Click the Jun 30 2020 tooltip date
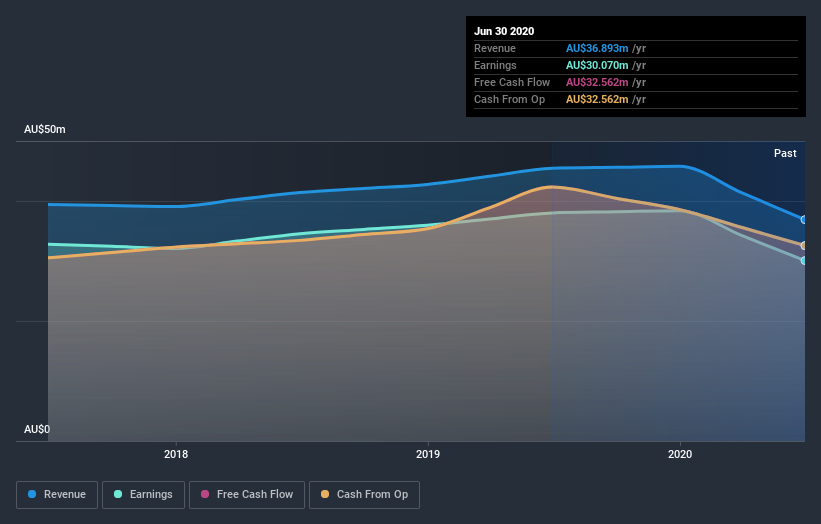The image size is (821, 524). pyautogui.click(x=504, y=31)
